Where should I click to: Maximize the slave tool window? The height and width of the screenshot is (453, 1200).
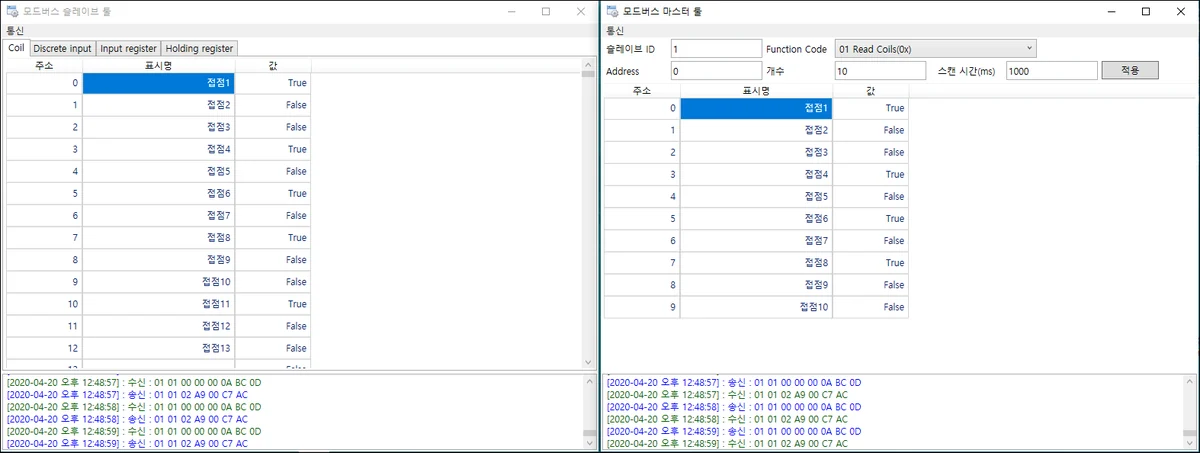(x=546, y=11)
